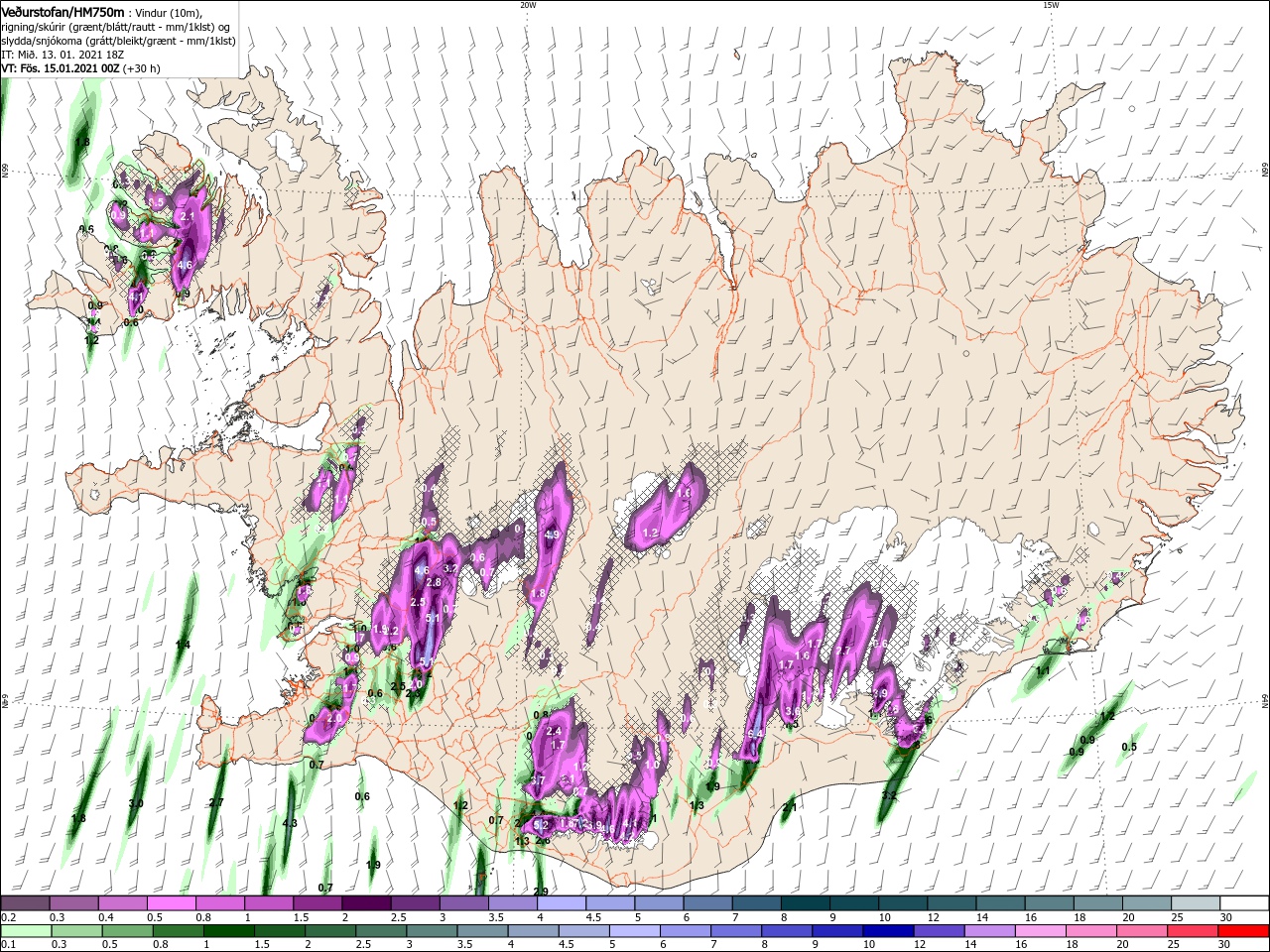Click the 2.8 snowfall value on the map
This screenshot has width=1270, height=952.
[x=433, y=582]
